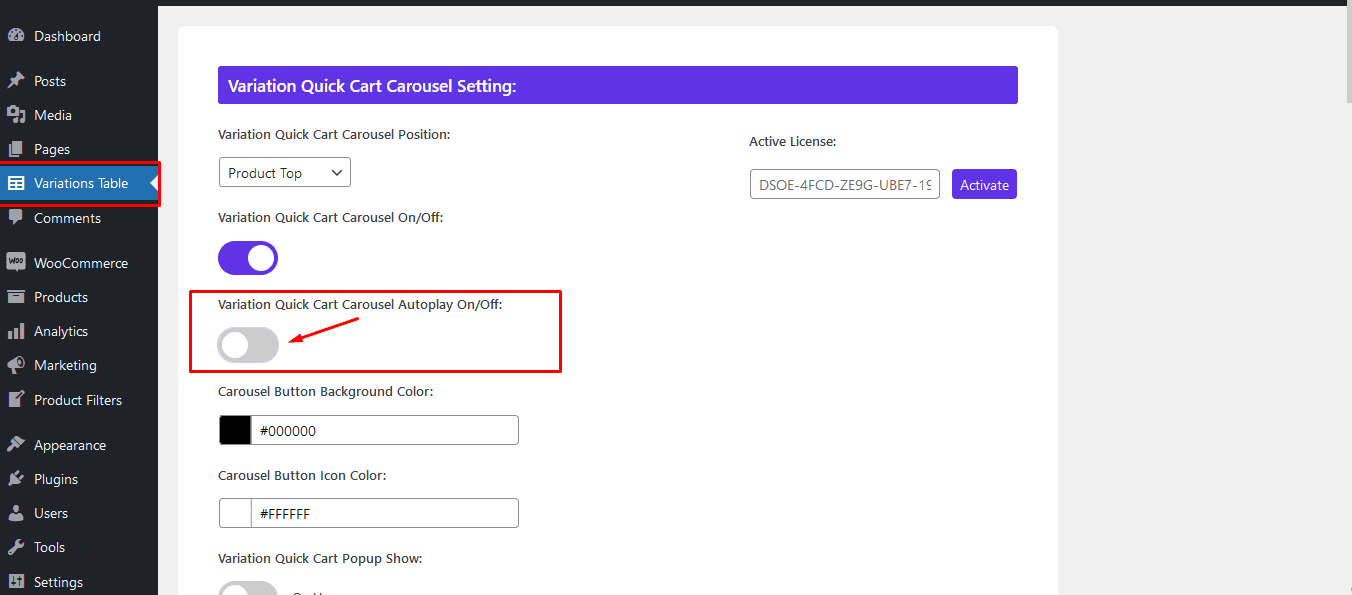Click 'Variation Quick Cart Carousel Position:' label
The width and height of the screenshot is (1352, 595).
point(334,134)
